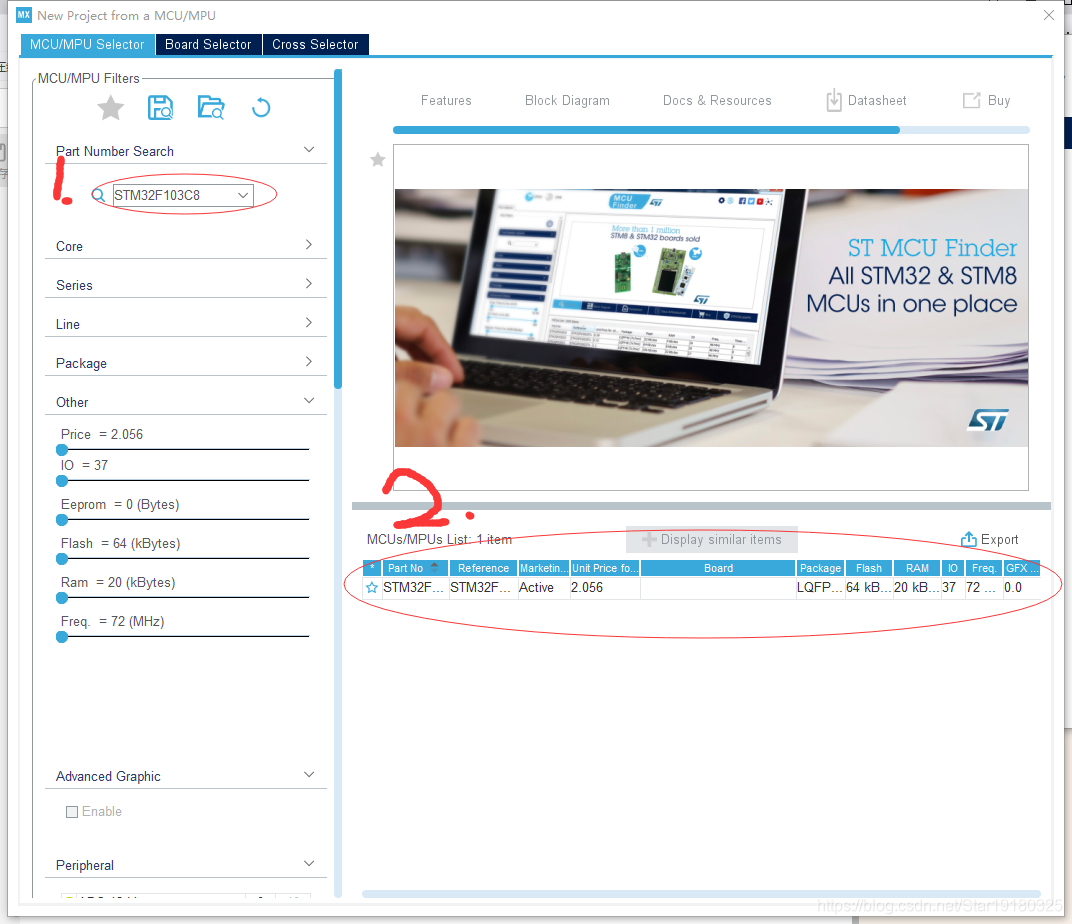Sort by Freq. column header
The image size is (1072, 924).
[x=984, y=568]
